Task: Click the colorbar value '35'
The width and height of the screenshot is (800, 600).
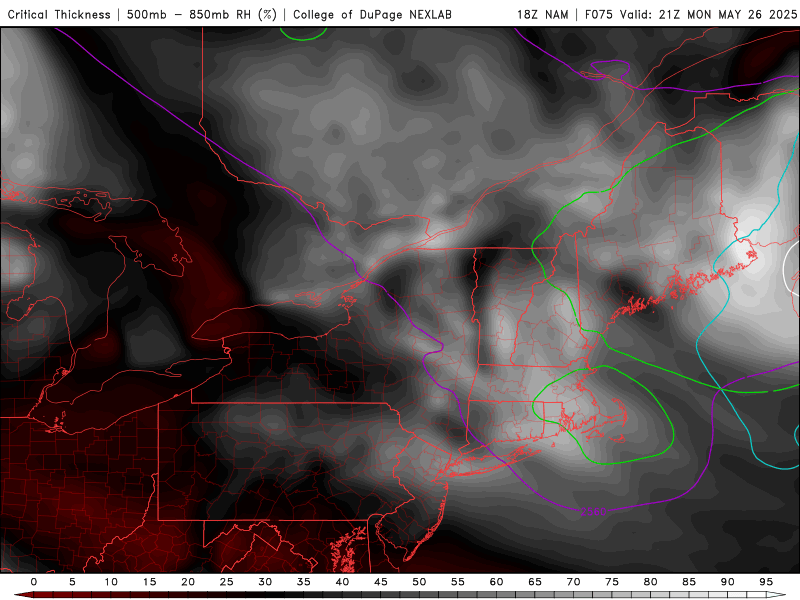Action: 304,582
